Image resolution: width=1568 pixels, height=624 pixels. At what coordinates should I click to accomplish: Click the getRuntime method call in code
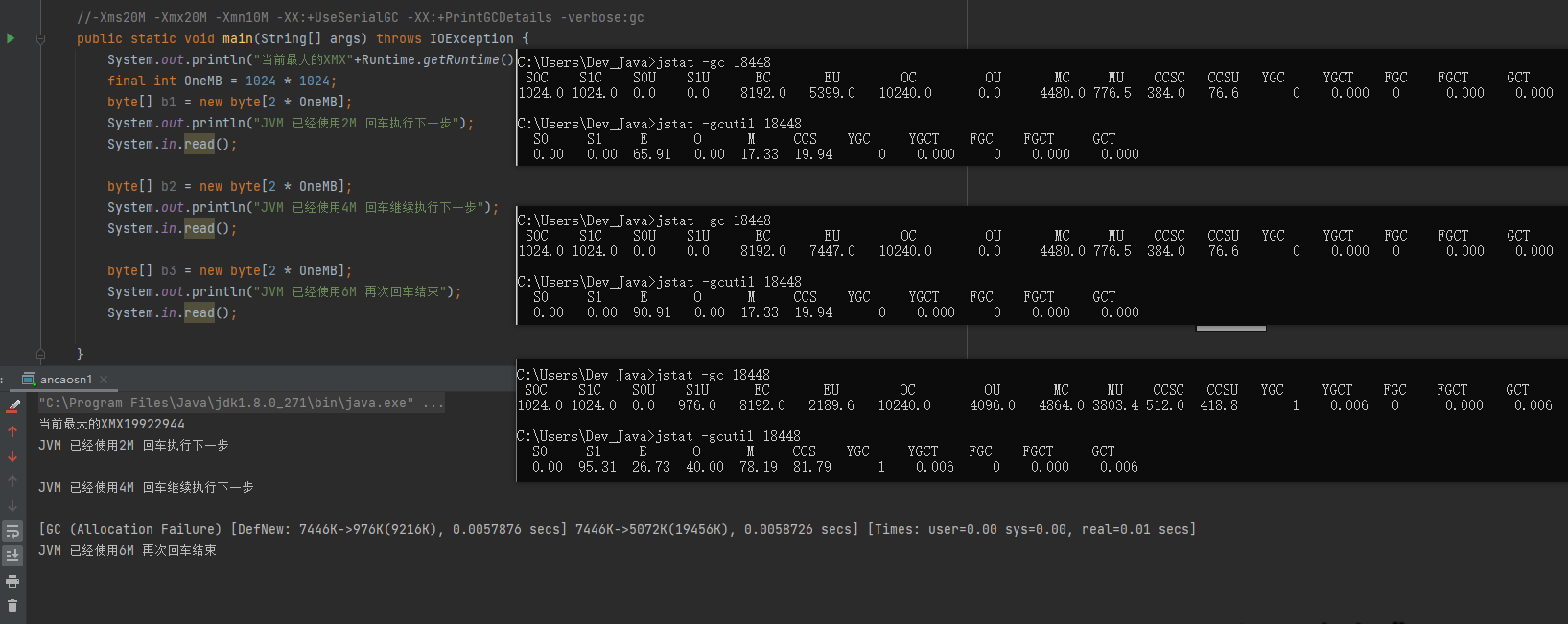pyautogui.click(x=460, y=59)
